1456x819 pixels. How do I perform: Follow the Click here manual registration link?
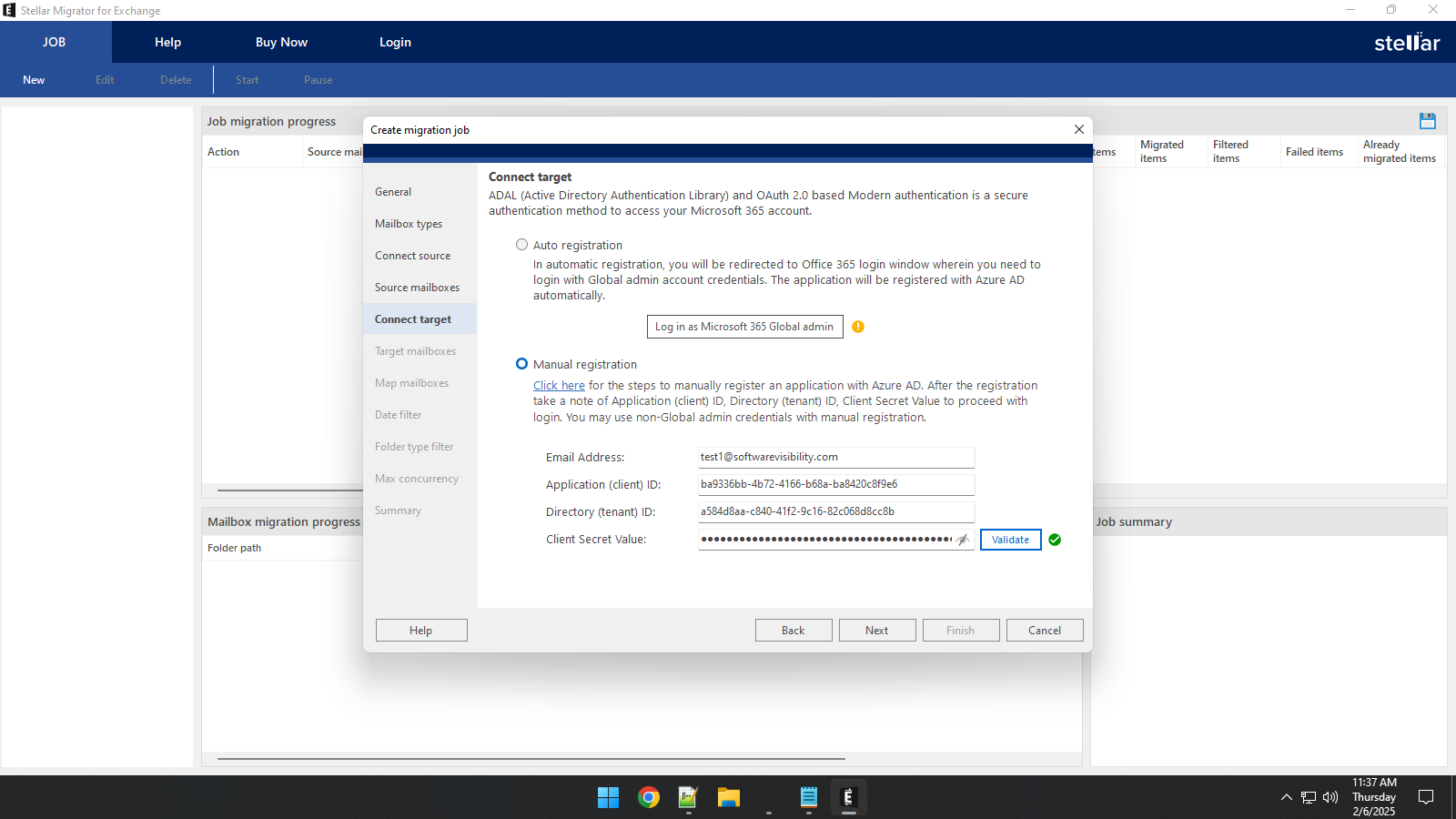coord(559,386)
